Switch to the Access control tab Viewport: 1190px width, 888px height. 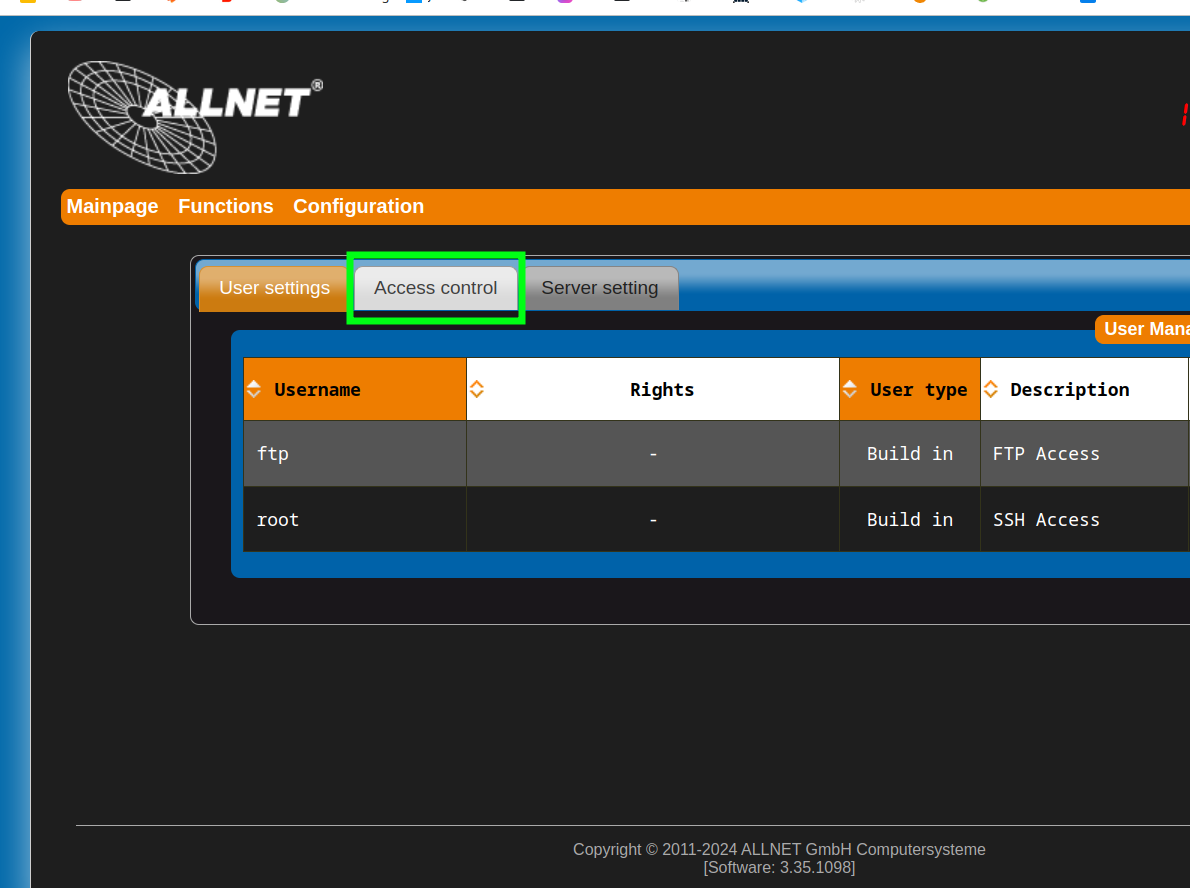[436, 288]
